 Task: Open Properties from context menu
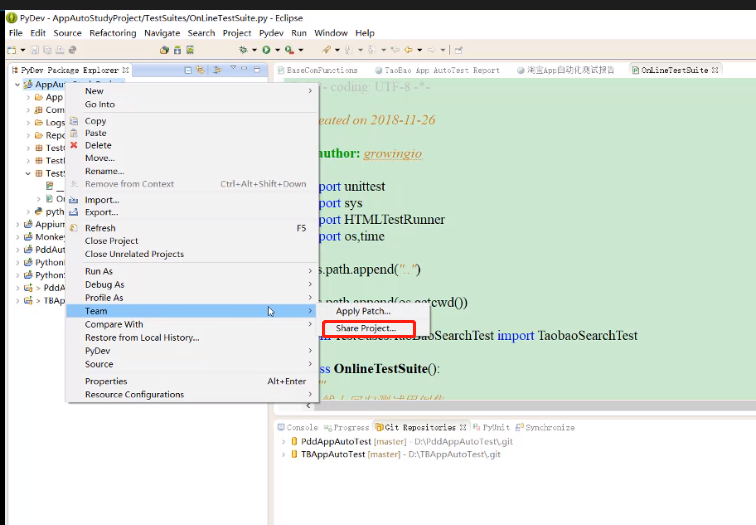coord(192,381)
